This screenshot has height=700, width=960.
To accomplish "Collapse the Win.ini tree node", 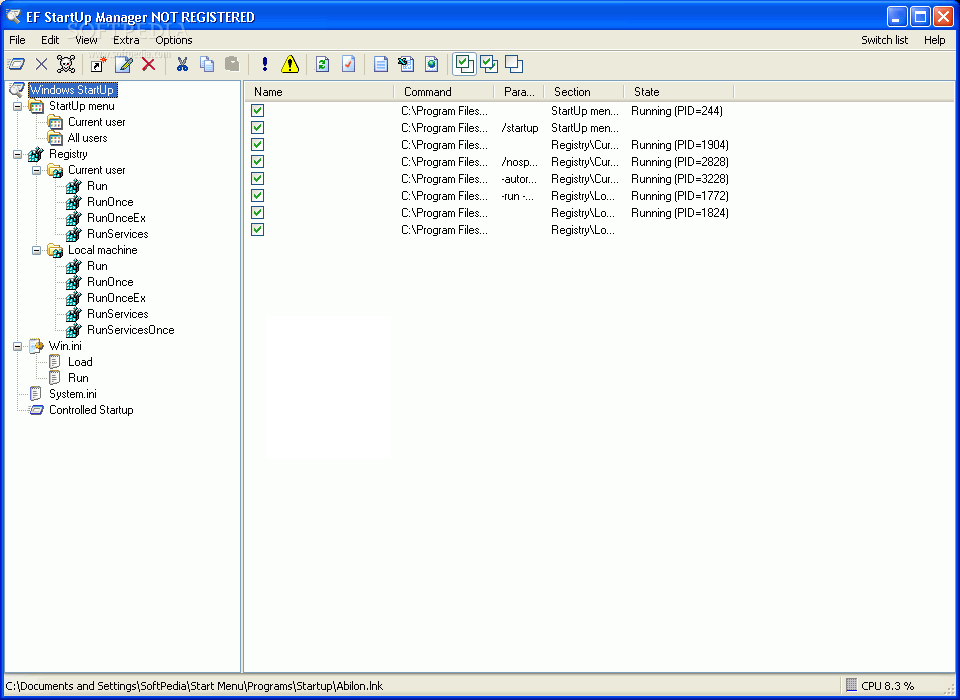I will pyautogui.click(x=18, y=346).
